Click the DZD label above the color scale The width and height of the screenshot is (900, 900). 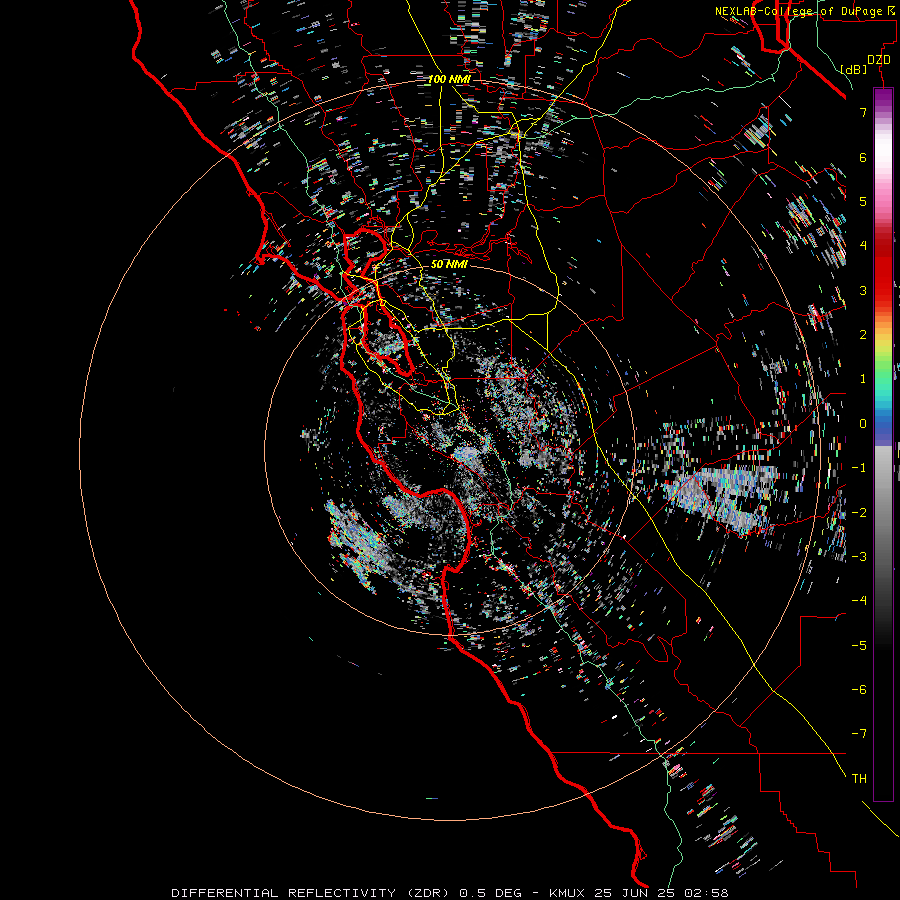[879, 60]
